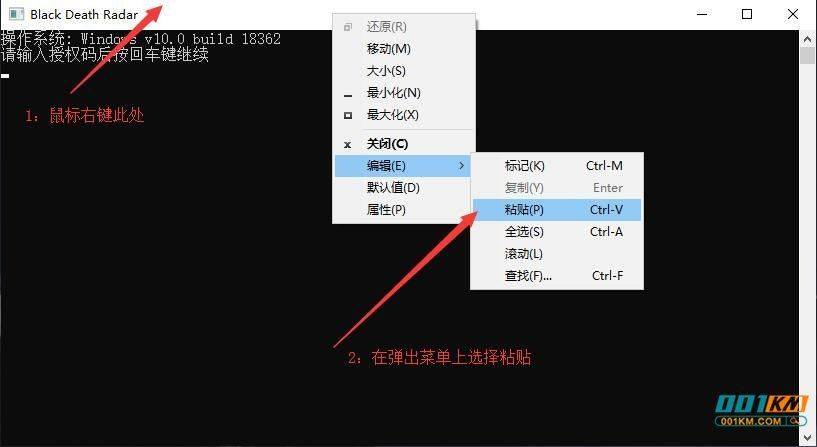Maximize the window from the title bar
The height and width of the screenshot is (447, 817).
[x=747, y=14]
